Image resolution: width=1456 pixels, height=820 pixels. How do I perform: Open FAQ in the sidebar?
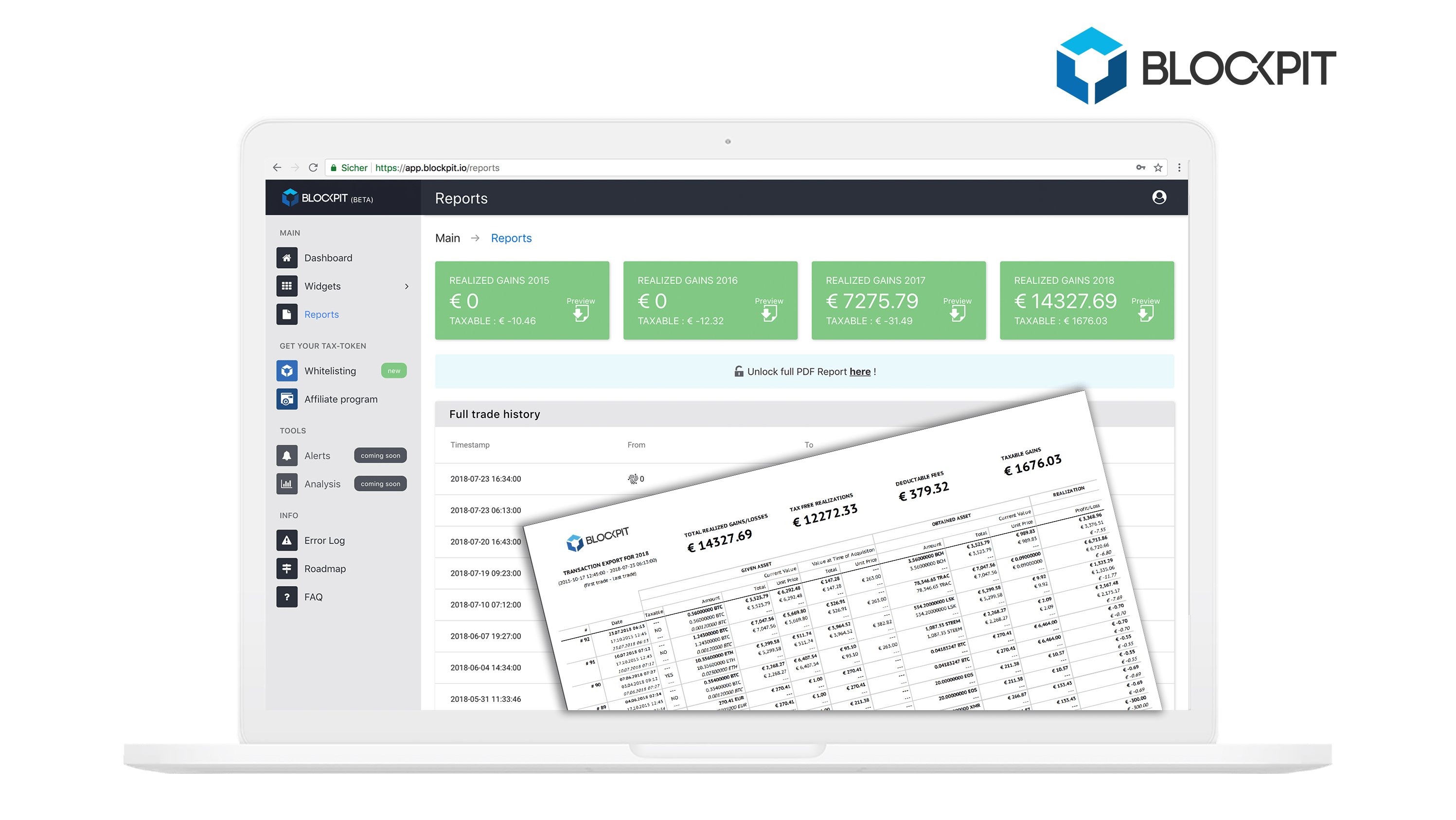(x=314, y=597)
